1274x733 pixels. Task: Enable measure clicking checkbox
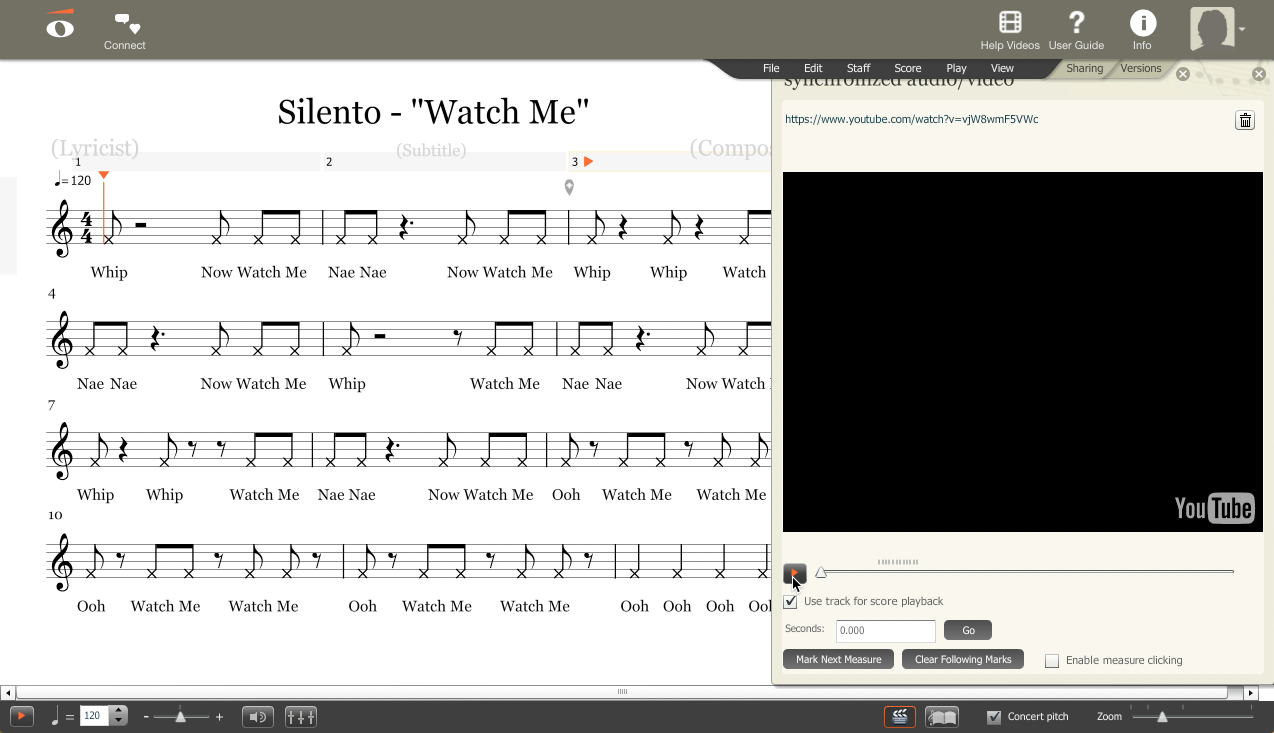(1052, 661)
